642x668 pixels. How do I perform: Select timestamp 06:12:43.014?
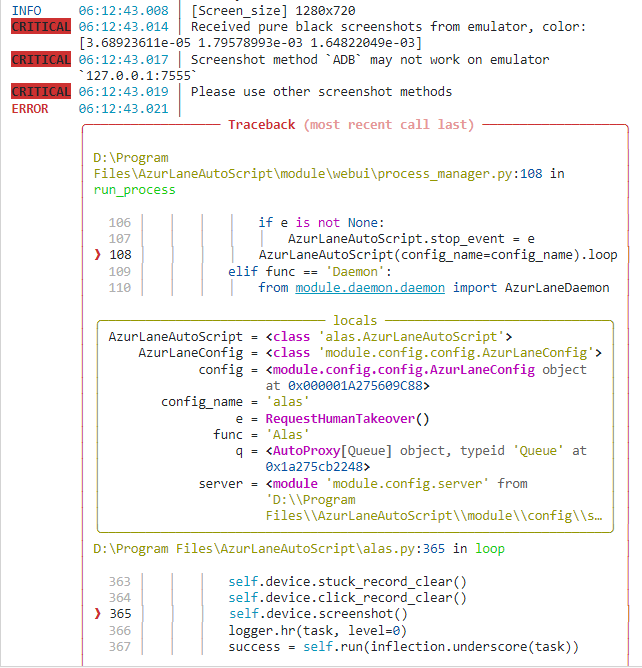point(124,27)
